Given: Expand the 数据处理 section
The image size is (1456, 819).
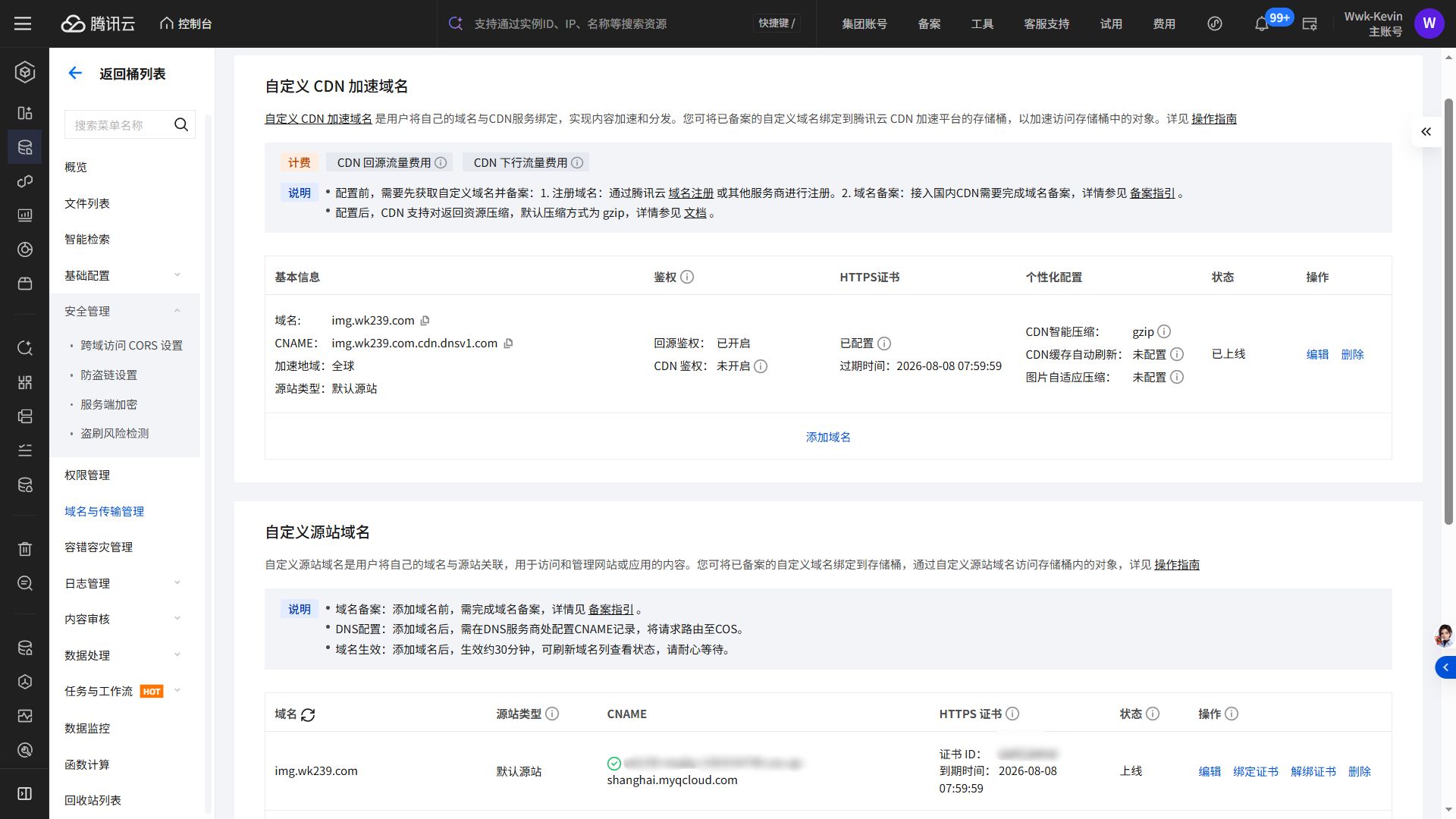Looking at the screenshot, I should coord(124,655).
